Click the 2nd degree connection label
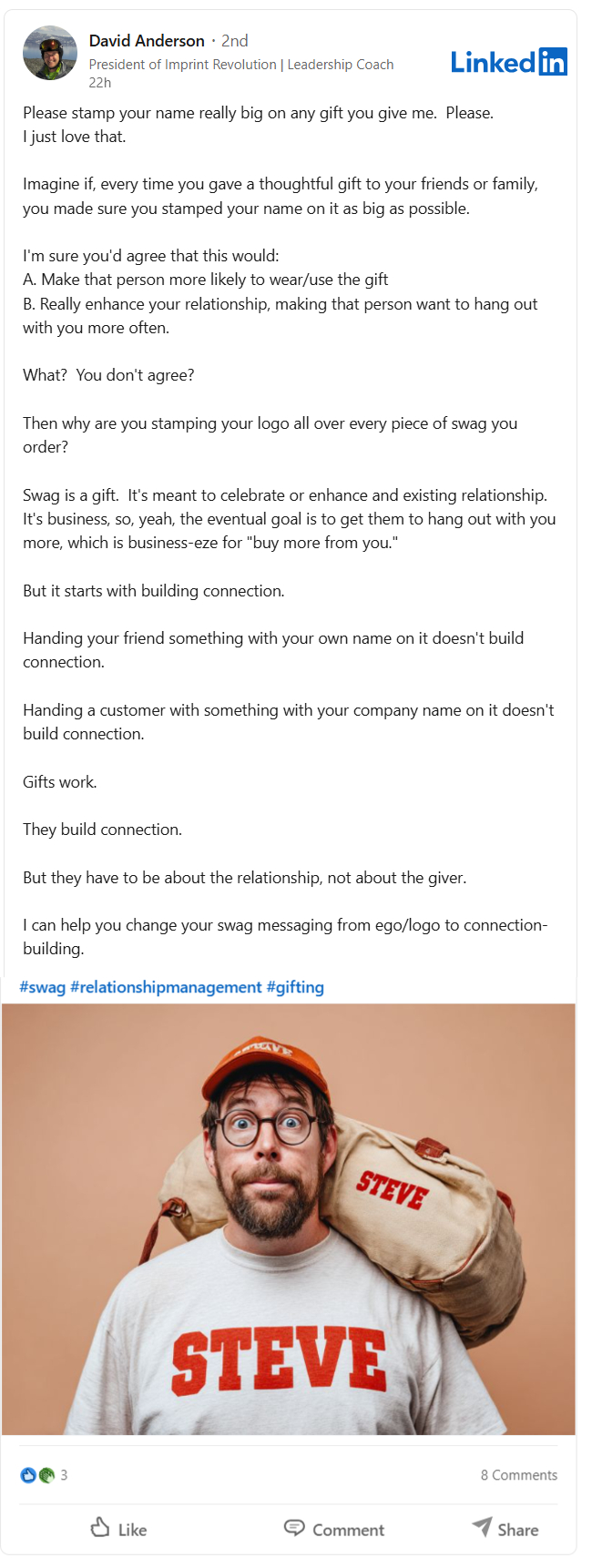592x1568 pixels. [x=235, y=41]
